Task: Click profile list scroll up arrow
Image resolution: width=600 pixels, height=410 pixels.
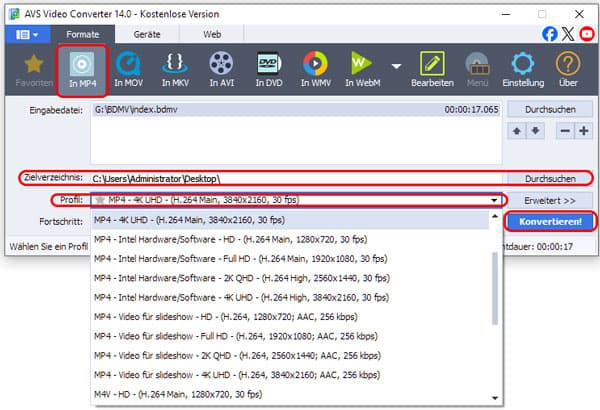Action: click(x=495, y=216)
